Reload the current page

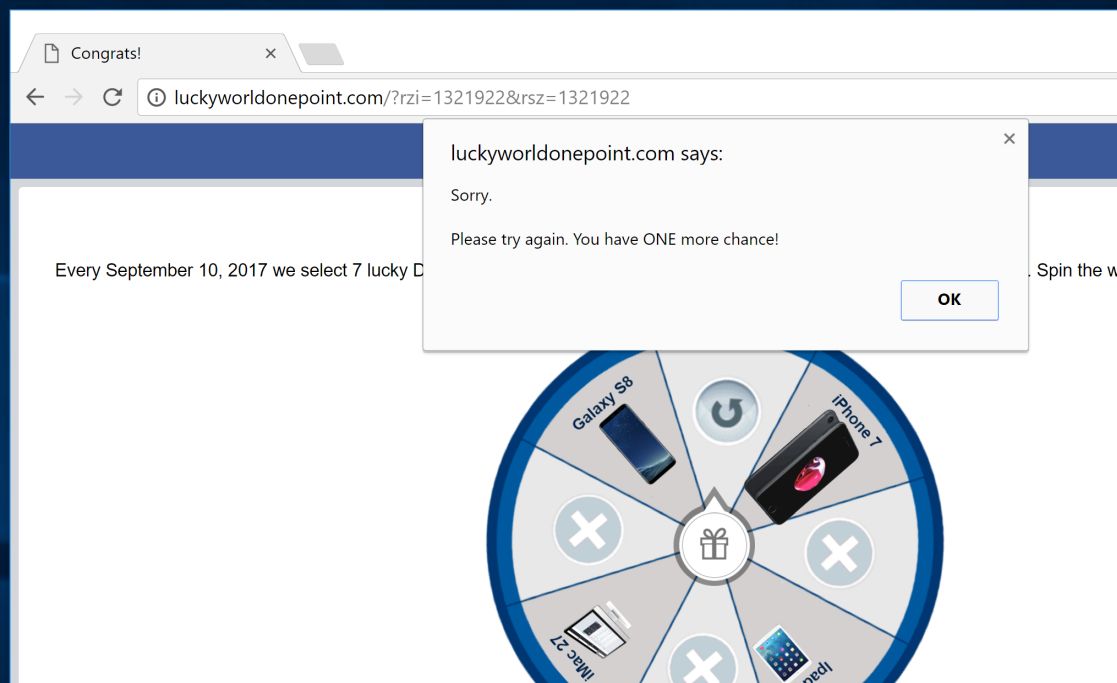click(113, 97)
